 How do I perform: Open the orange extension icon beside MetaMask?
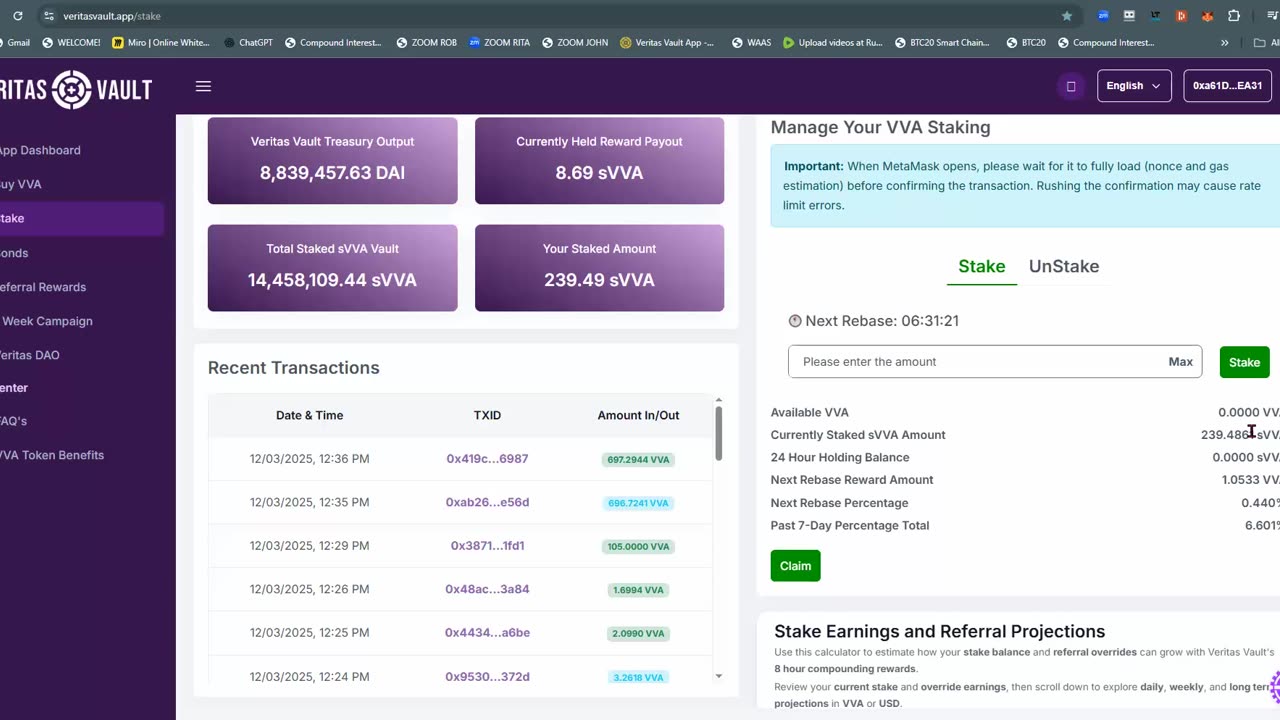point(1182,16)
